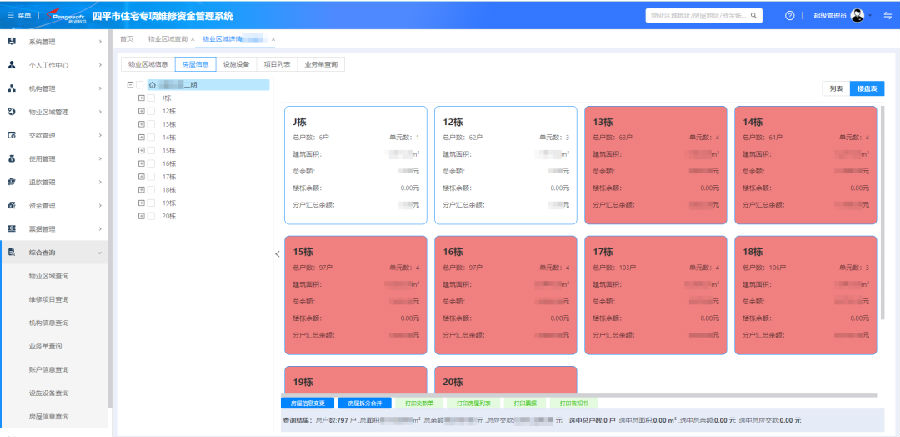Expand the 17栋 tree node
900x437 pixels.
140,176
